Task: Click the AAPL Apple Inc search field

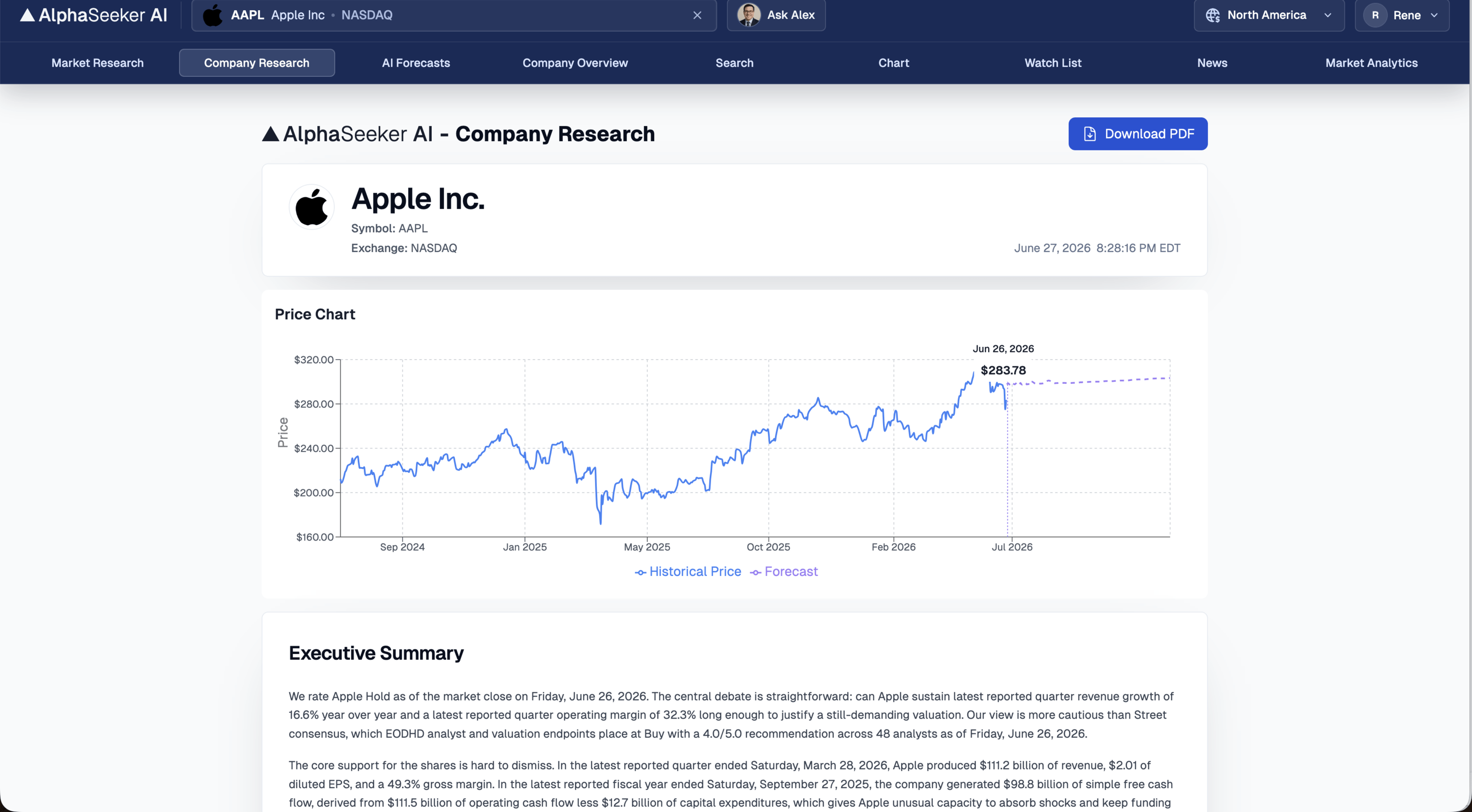Action: pos(454,15)
